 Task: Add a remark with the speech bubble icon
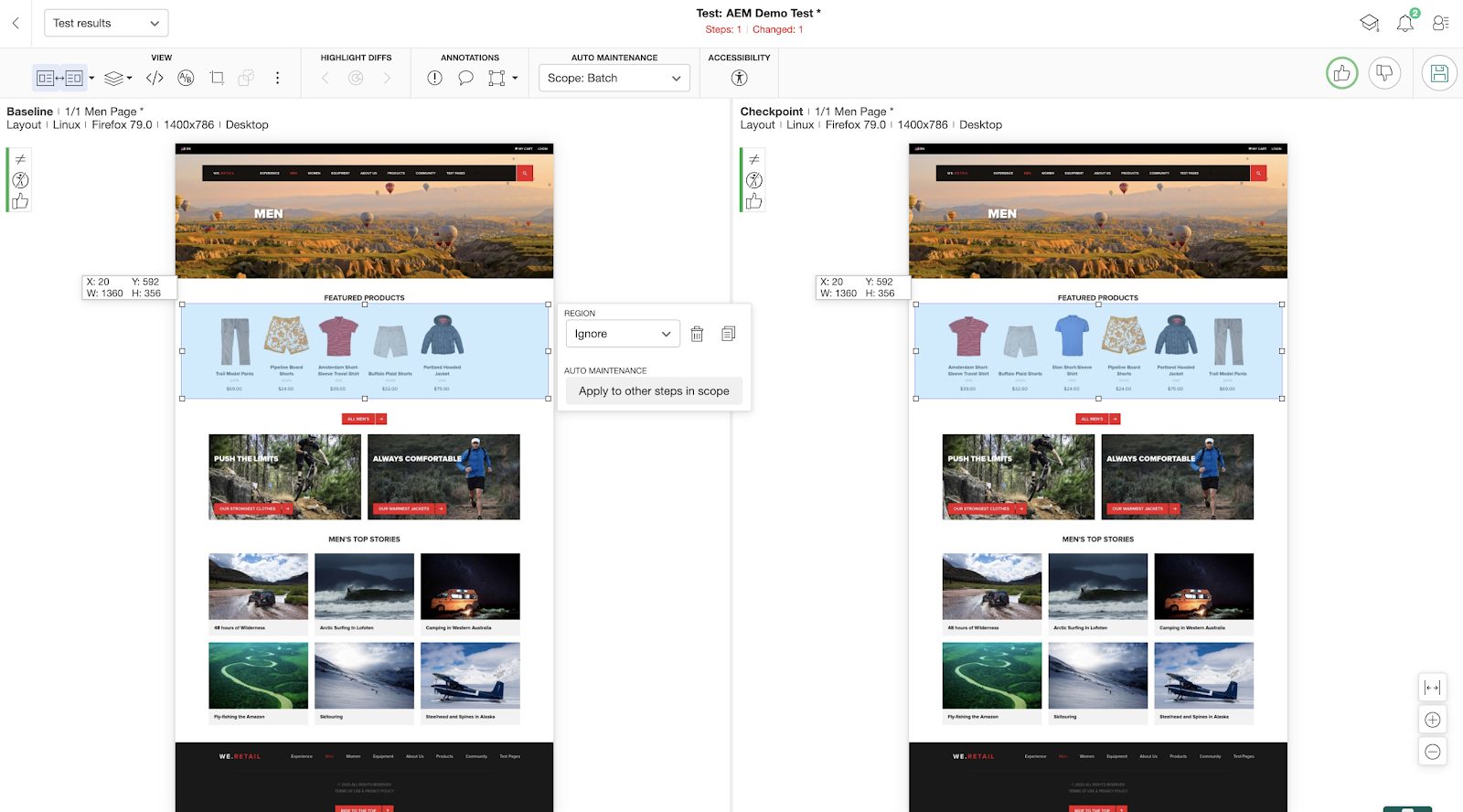[465, 79]
